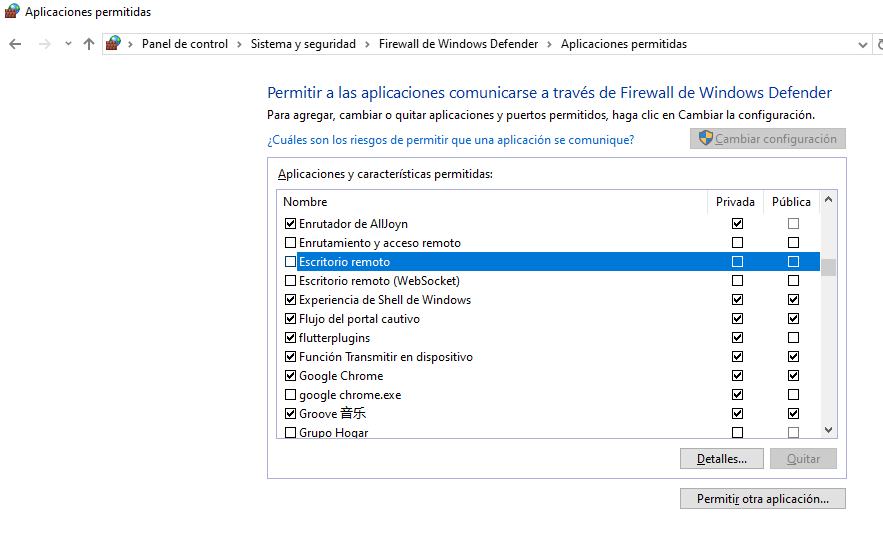The width and height of the screenshot is (883, 539).
Task: Click the refresh button beside the address bar
Action: (x=880, y=44)
